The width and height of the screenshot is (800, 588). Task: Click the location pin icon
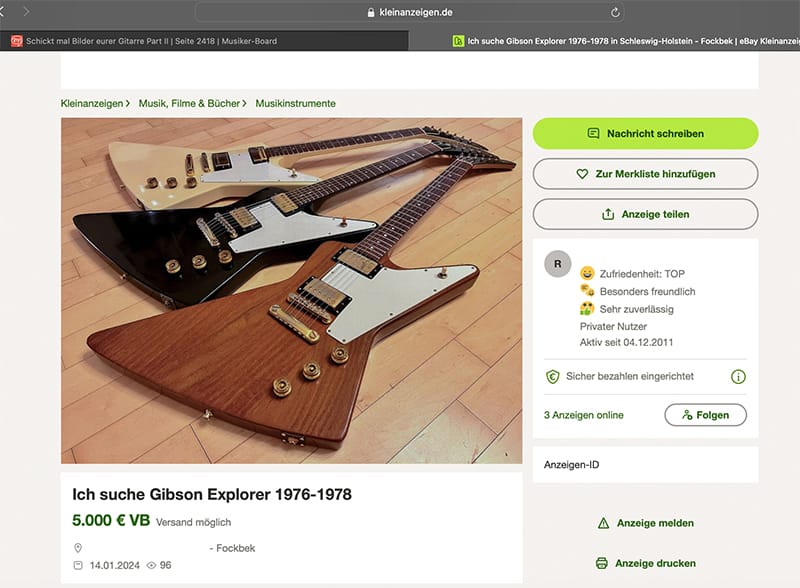click(78, 548)
